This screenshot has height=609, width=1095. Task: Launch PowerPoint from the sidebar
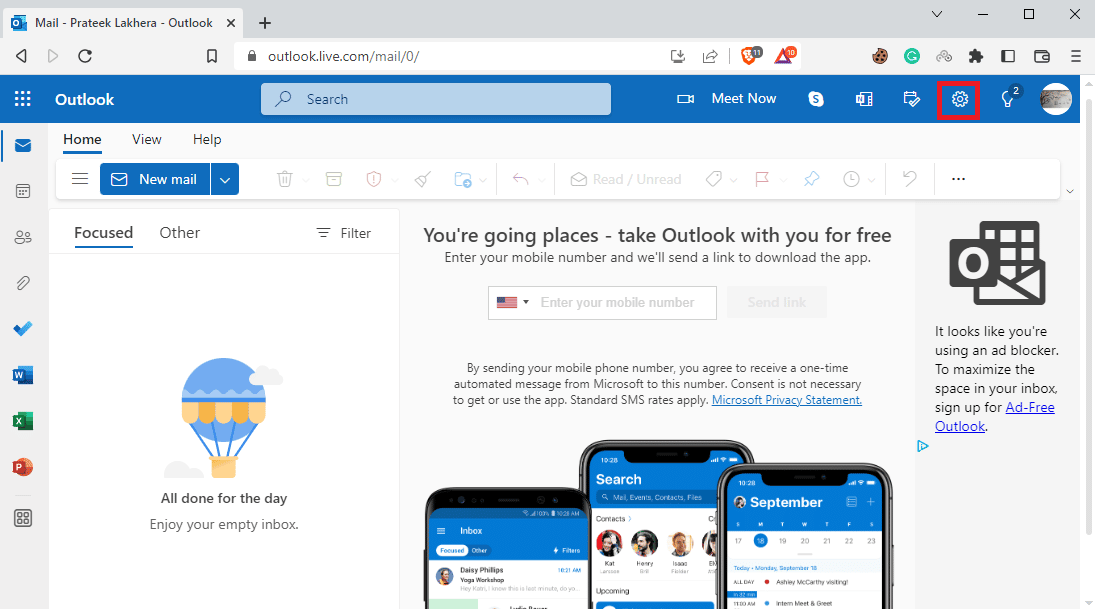point(23,467)
